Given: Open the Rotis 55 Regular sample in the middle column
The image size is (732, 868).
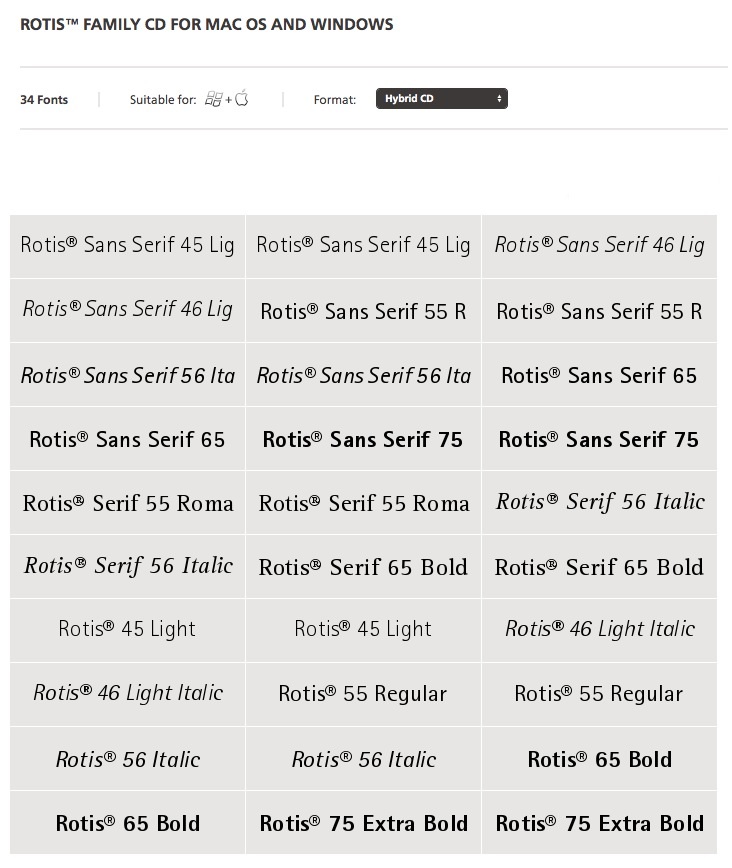Looking at the screenshot, I should tap(363, 695).
